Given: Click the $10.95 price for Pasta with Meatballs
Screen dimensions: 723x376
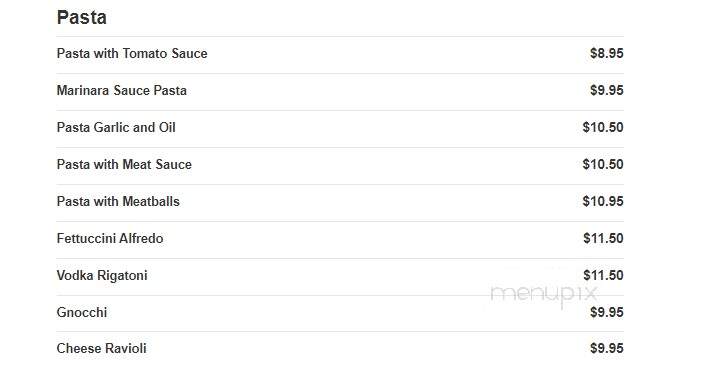Looking at the screenshot, I should (603, 201).
